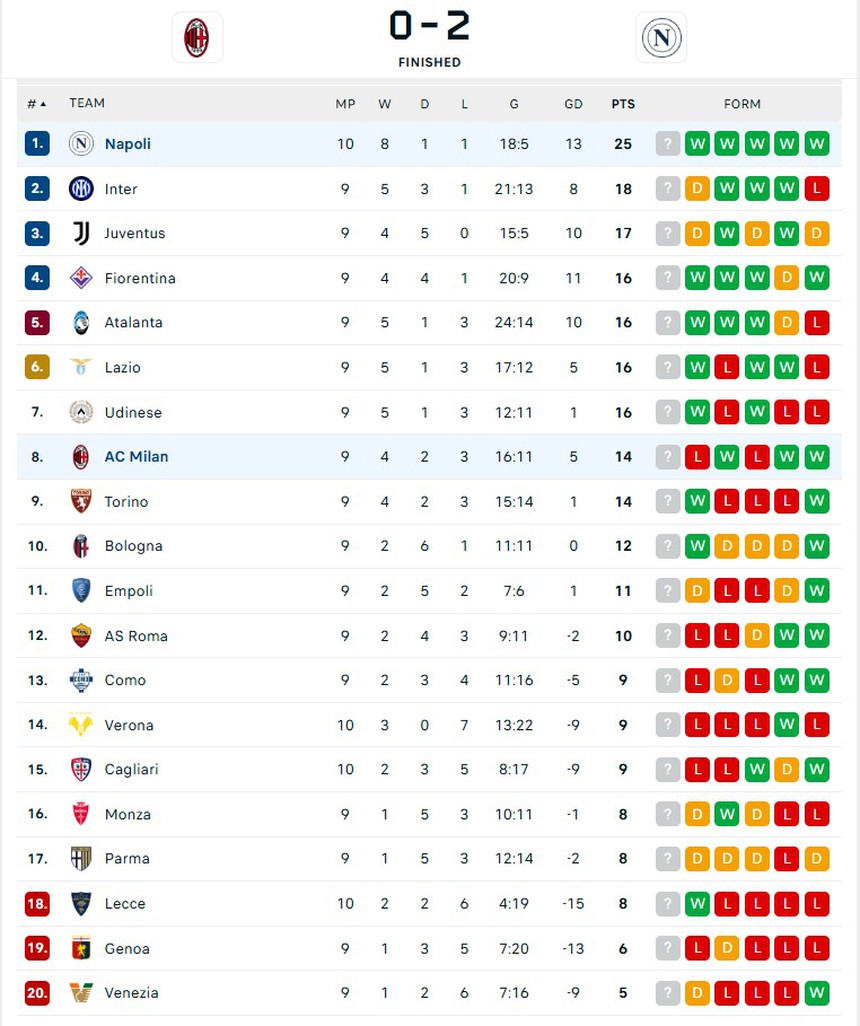
Task: Select the Lazio eagle crest
Action: pos(81,367)
